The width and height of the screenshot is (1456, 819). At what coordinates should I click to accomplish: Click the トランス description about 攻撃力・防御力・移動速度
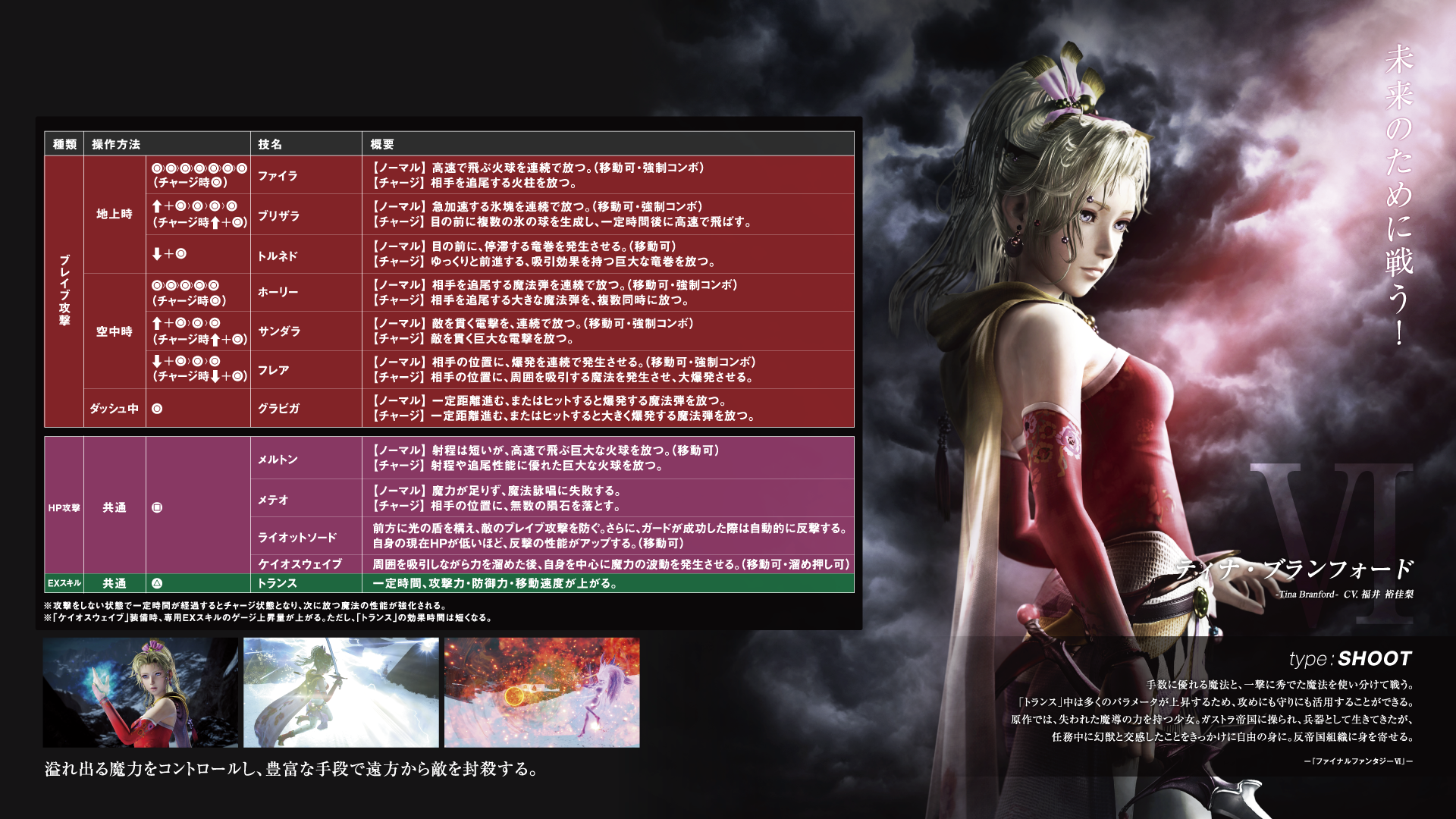[494, 583]
